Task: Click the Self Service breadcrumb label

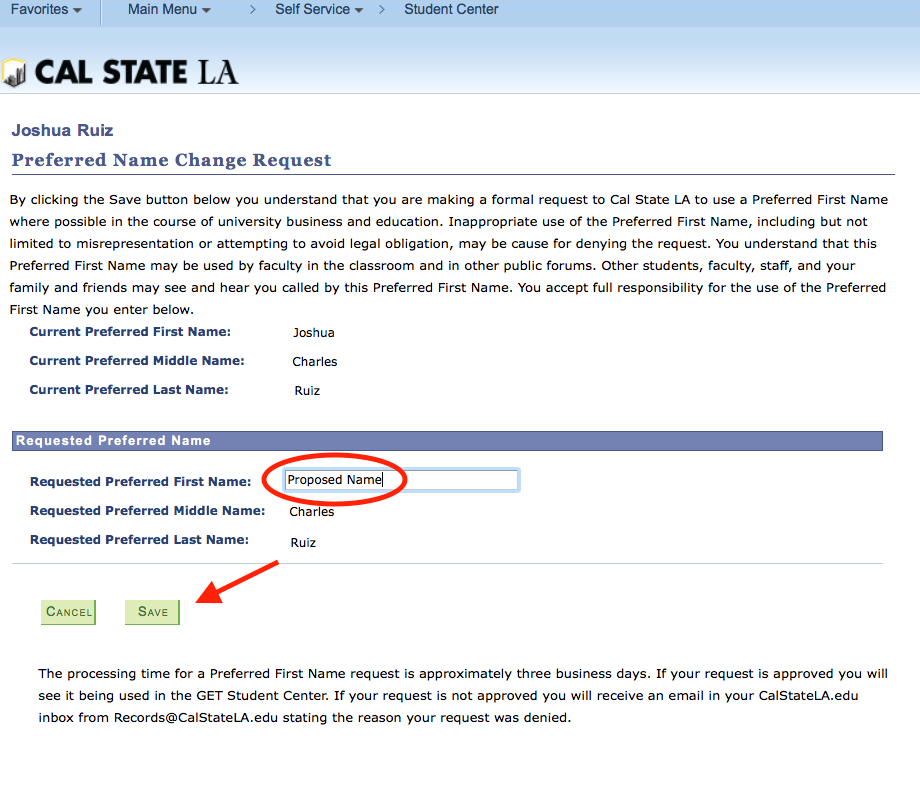Action: pos(310,9)
